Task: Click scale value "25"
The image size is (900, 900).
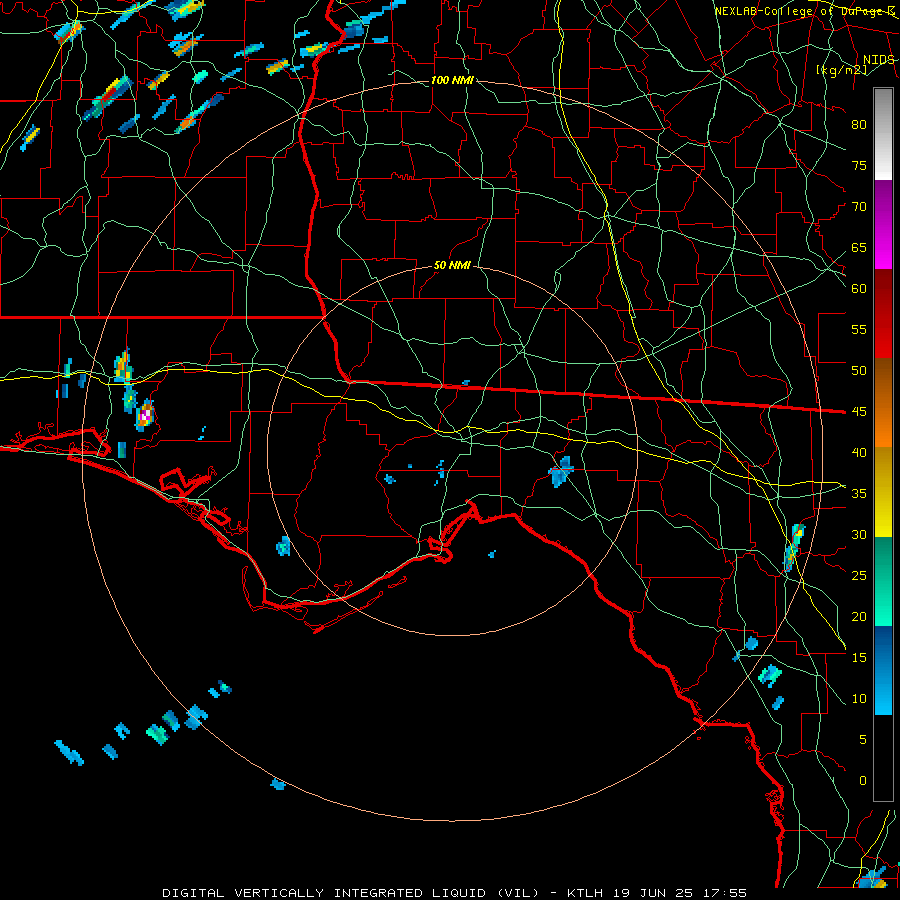Action: pos(859,576)
